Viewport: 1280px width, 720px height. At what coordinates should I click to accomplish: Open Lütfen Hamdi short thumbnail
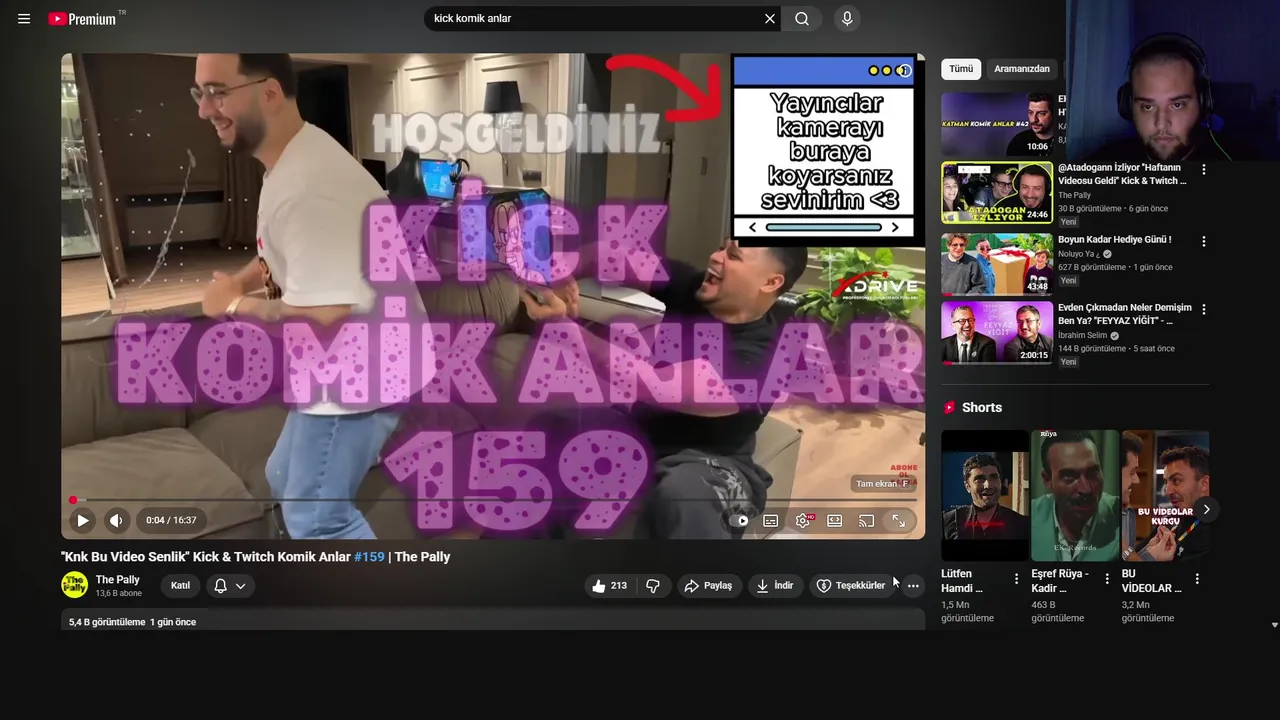coord(985,496)
